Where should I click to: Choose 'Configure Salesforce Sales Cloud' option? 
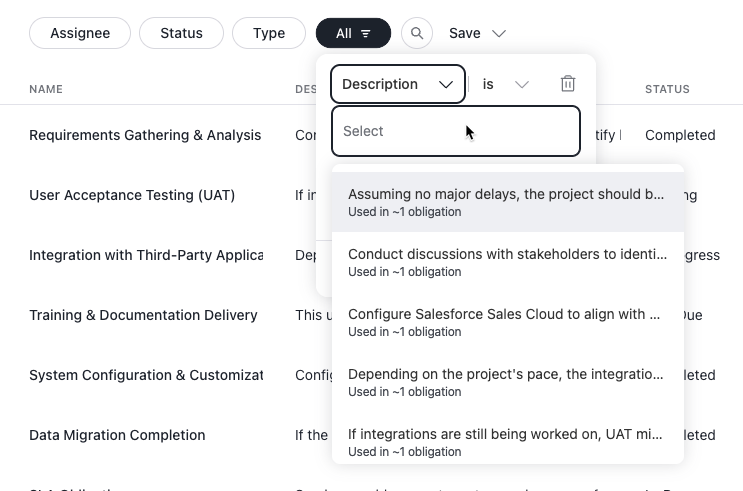pos(508,322)
